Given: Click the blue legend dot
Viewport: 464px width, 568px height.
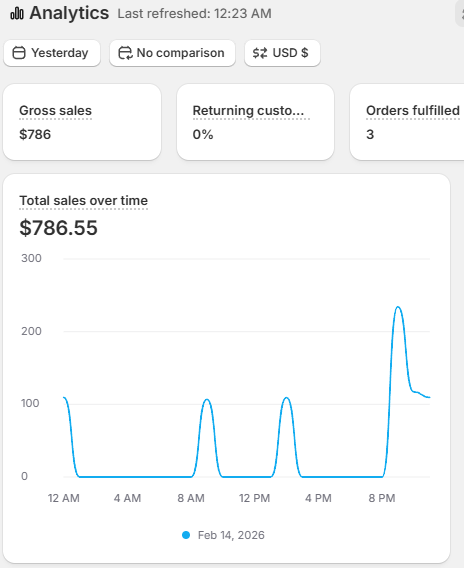Looking at the screenshot, I should pos(186,535).
